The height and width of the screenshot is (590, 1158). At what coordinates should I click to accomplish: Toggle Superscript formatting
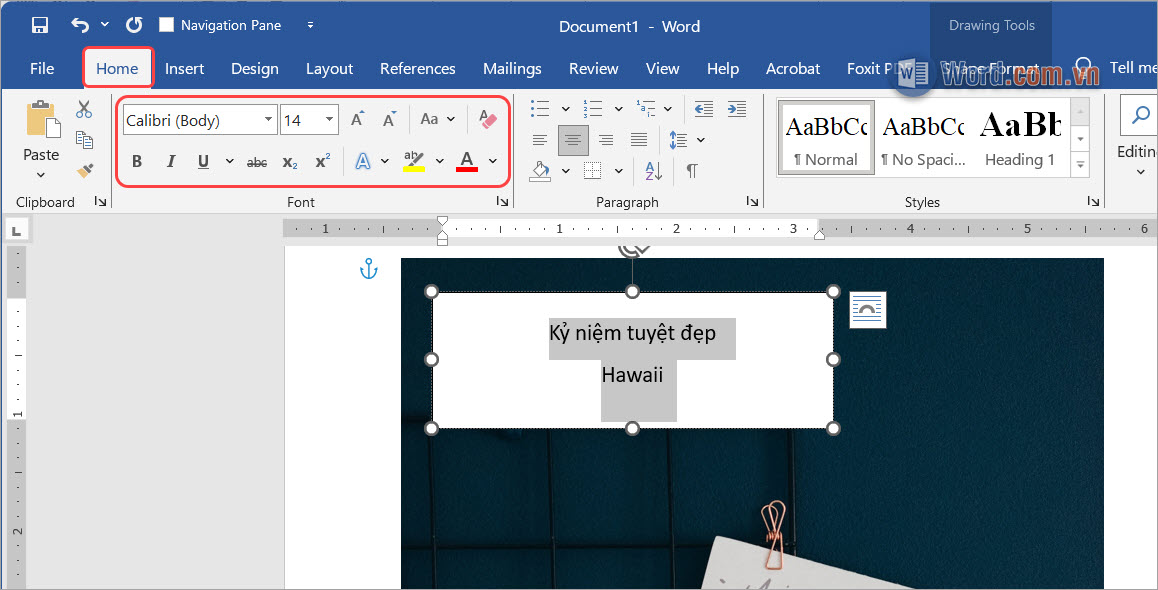[x=323, y=162]
